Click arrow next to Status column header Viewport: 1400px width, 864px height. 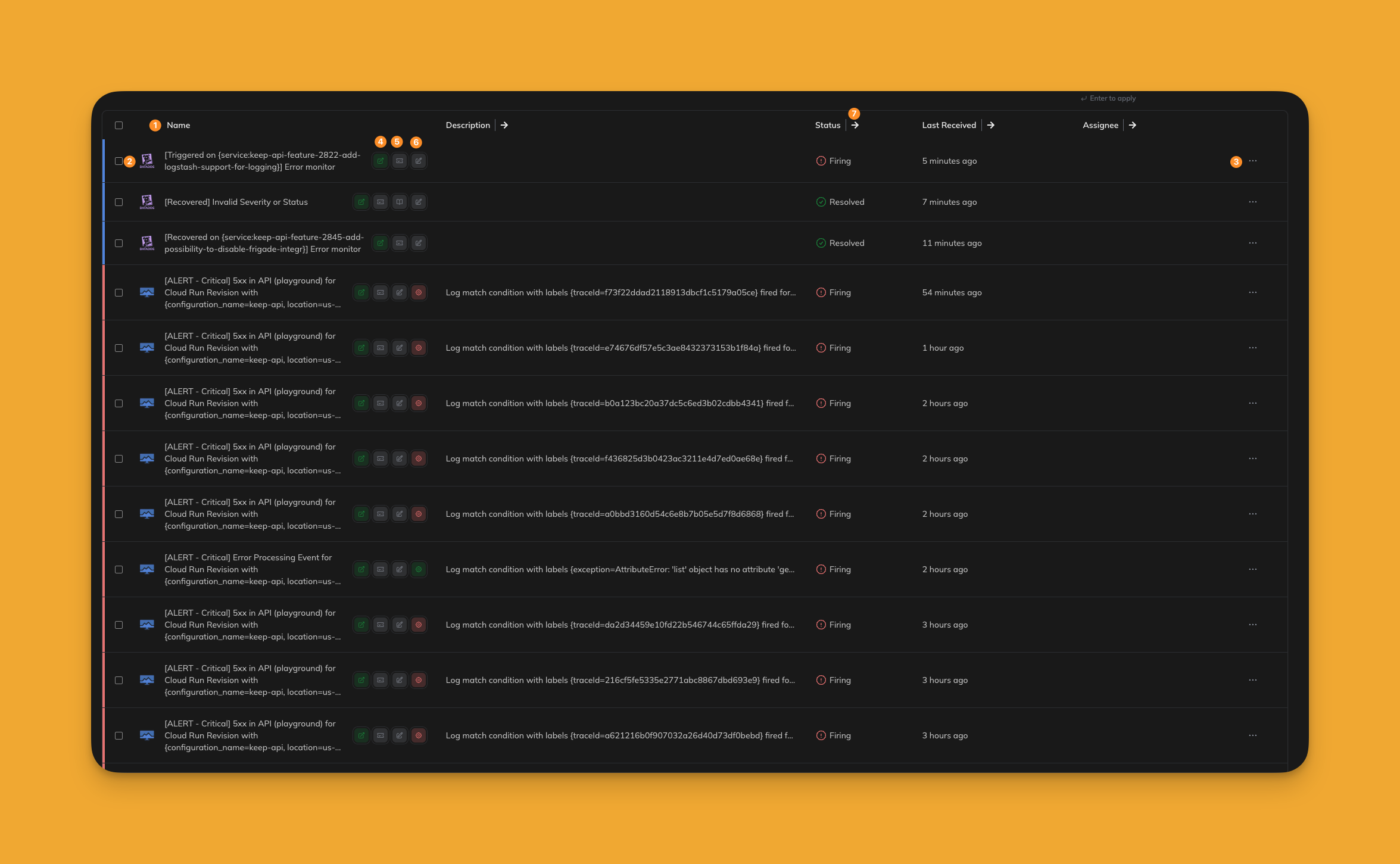[855, 125]
